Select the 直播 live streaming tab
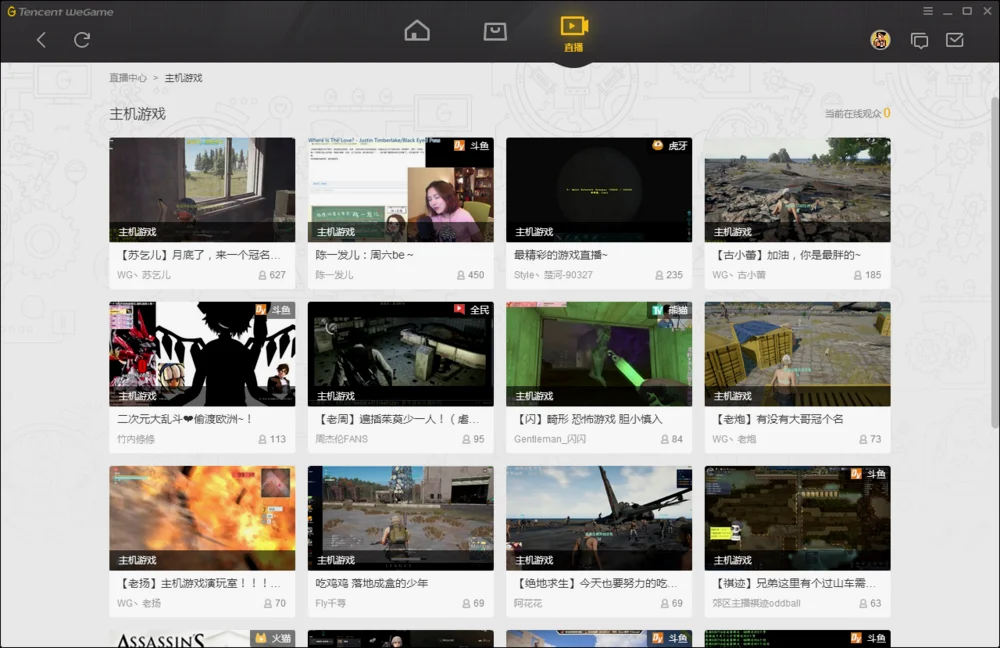 pyautogui.click(x=574, y=34)
